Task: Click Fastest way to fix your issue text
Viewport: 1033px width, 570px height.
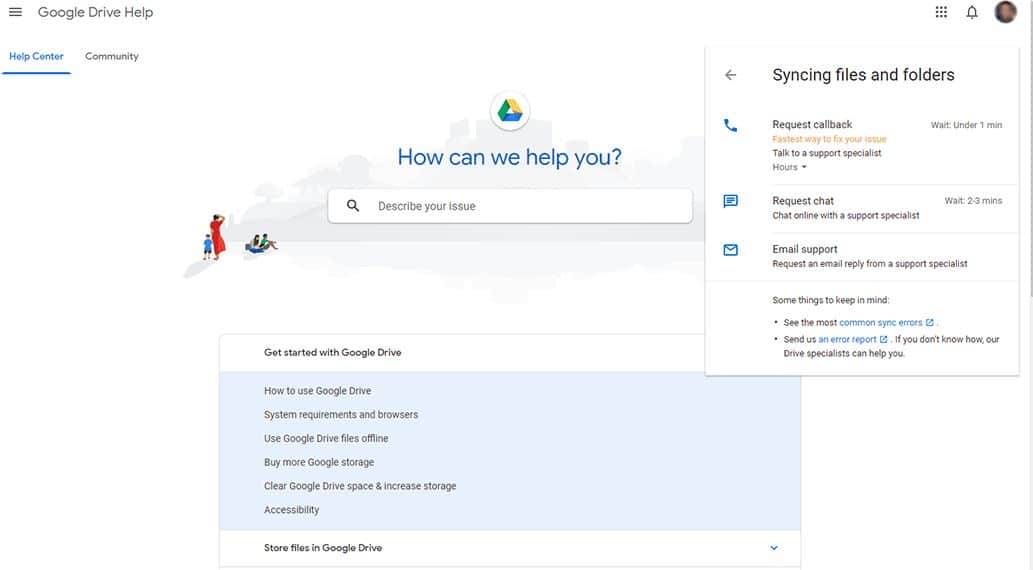Action: [x=829, y=139]
